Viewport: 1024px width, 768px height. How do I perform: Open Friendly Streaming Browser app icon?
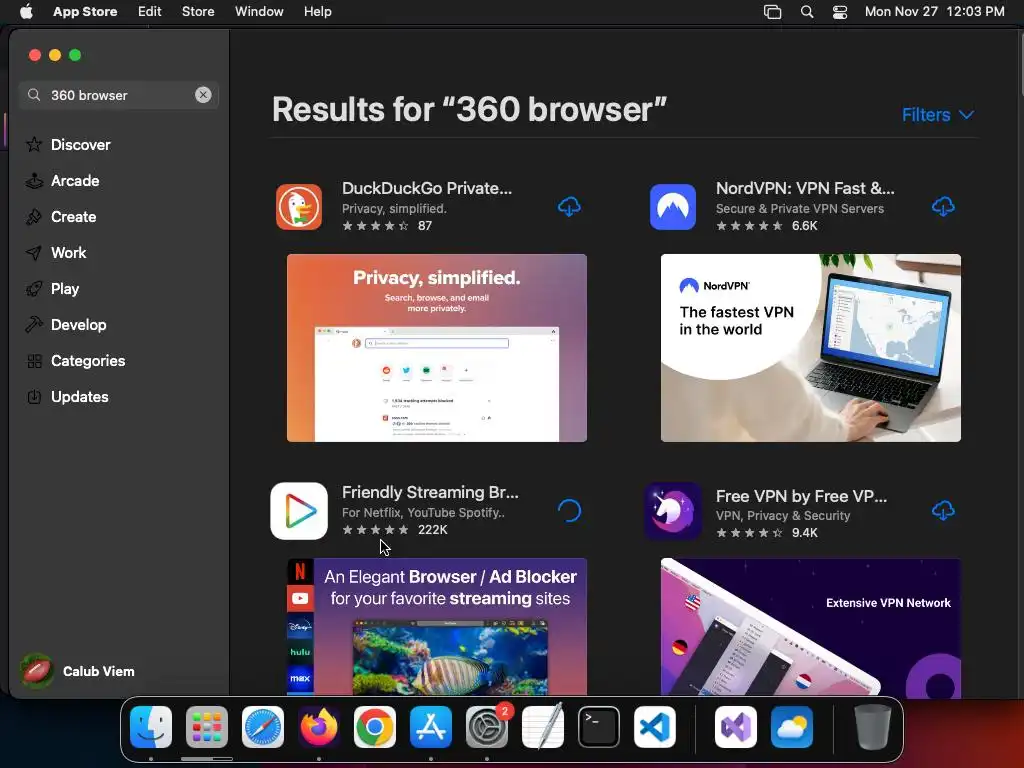[299, 511]
